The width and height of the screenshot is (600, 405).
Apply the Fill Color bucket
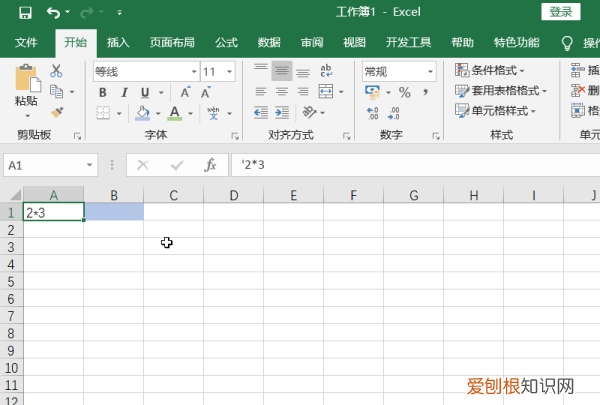click(143, 113)
